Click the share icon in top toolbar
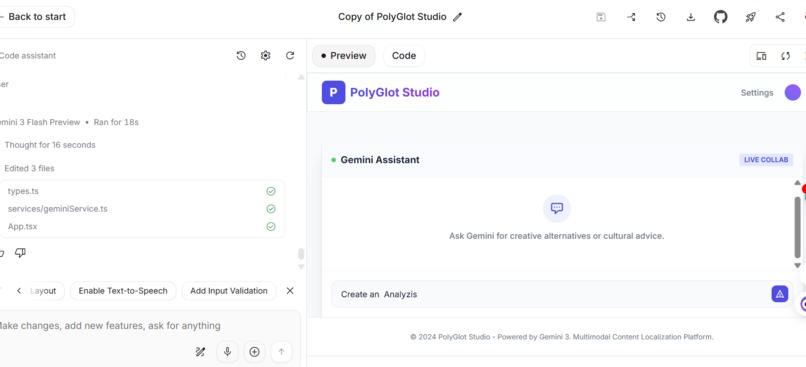Screen dimensions: 806x367 tap(780, 17)
